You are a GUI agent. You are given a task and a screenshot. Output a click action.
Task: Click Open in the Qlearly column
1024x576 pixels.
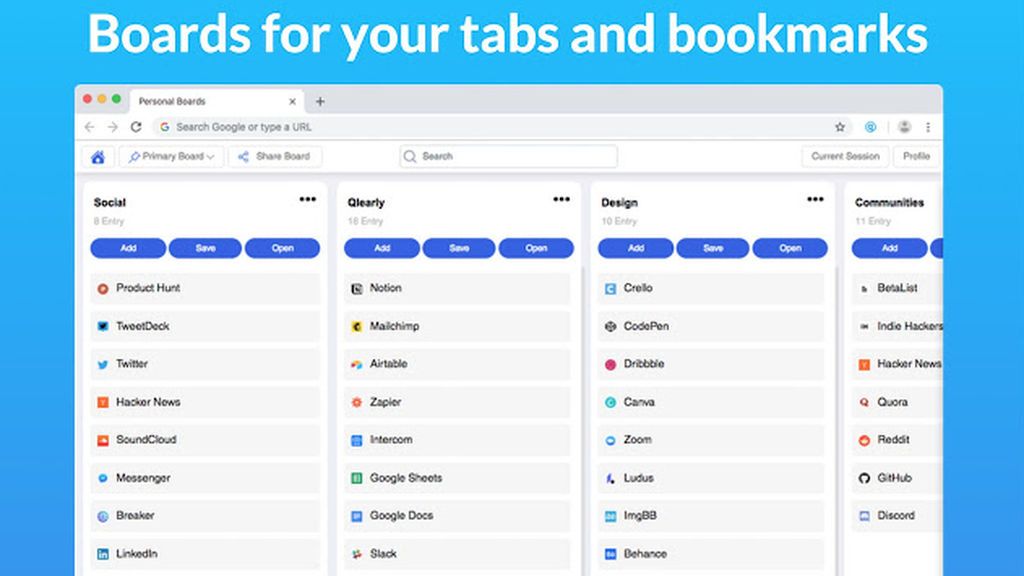[x=536, y=248]
